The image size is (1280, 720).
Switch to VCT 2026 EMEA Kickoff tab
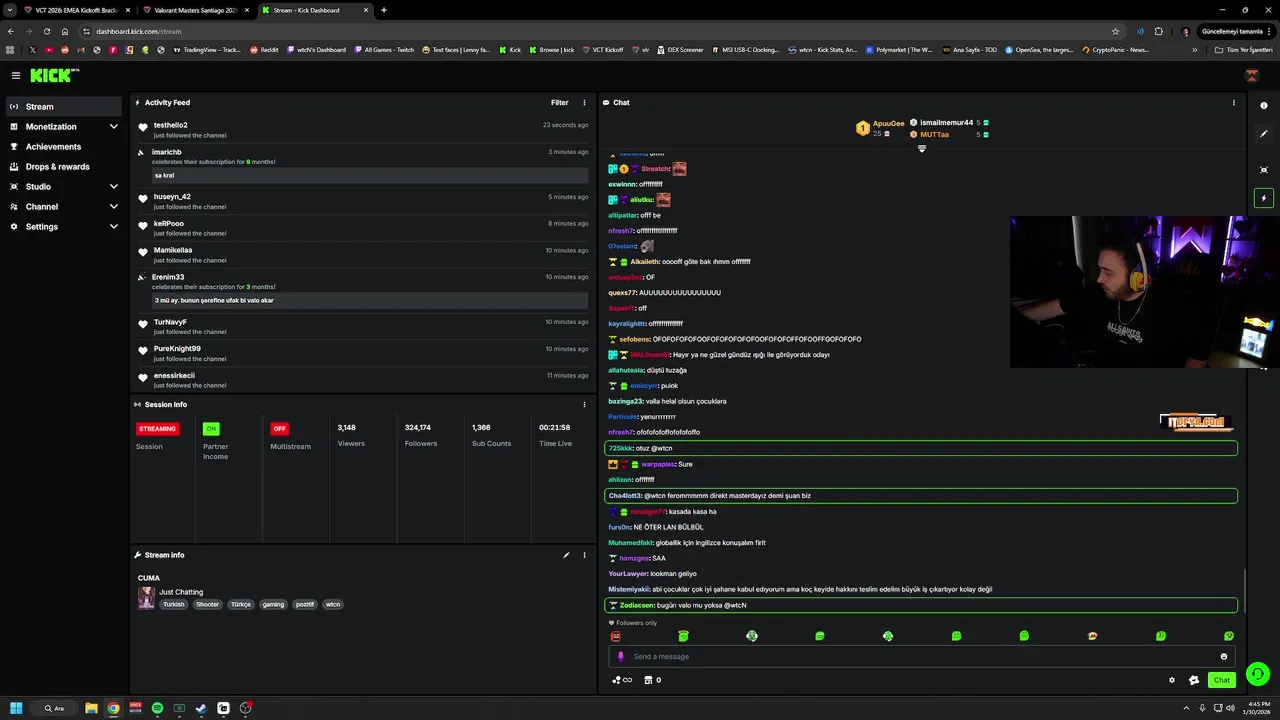tap(76, 10)
